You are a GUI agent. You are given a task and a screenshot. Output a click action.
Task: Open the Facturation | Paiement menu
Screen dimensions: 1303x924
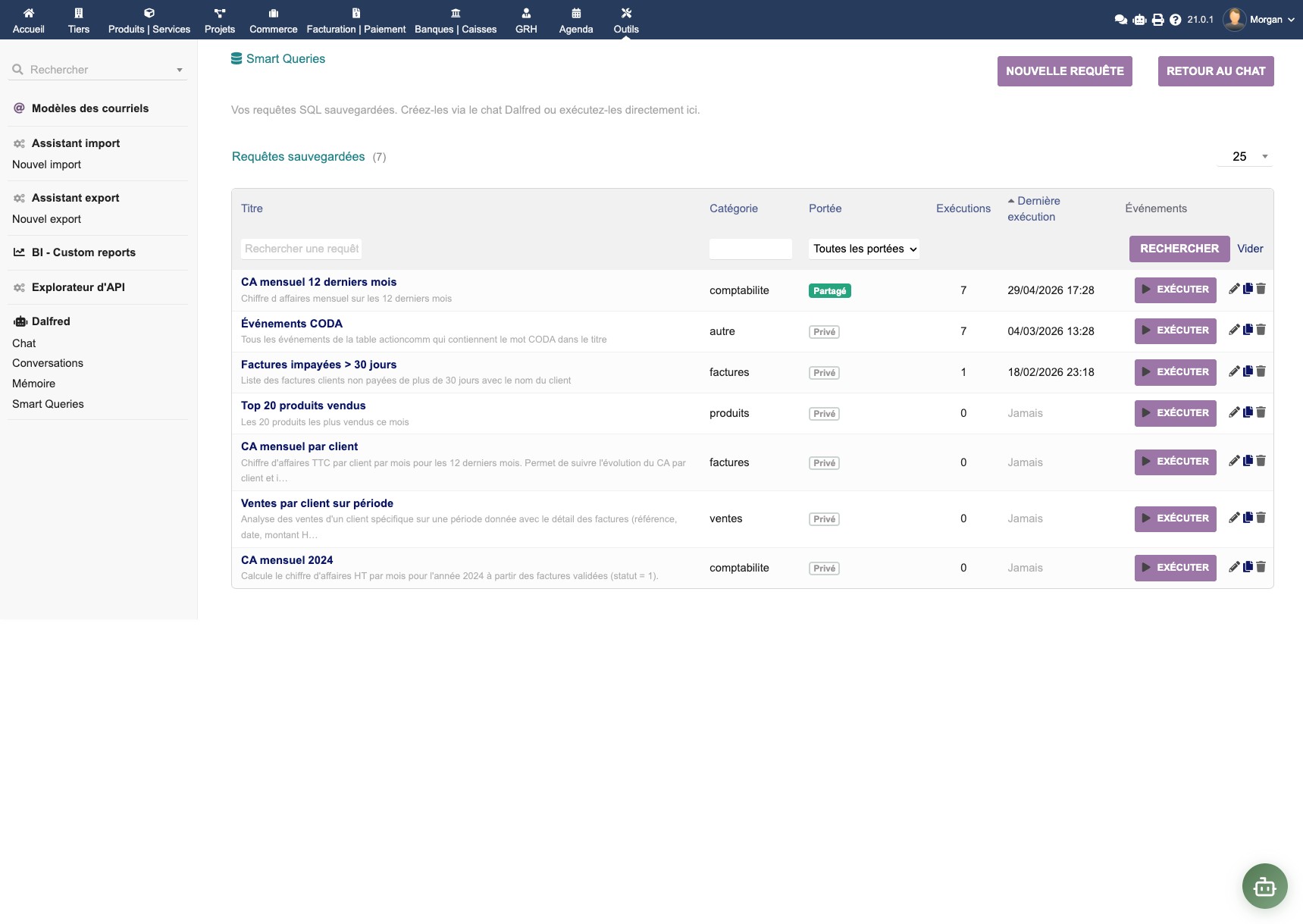pos(356,20)
